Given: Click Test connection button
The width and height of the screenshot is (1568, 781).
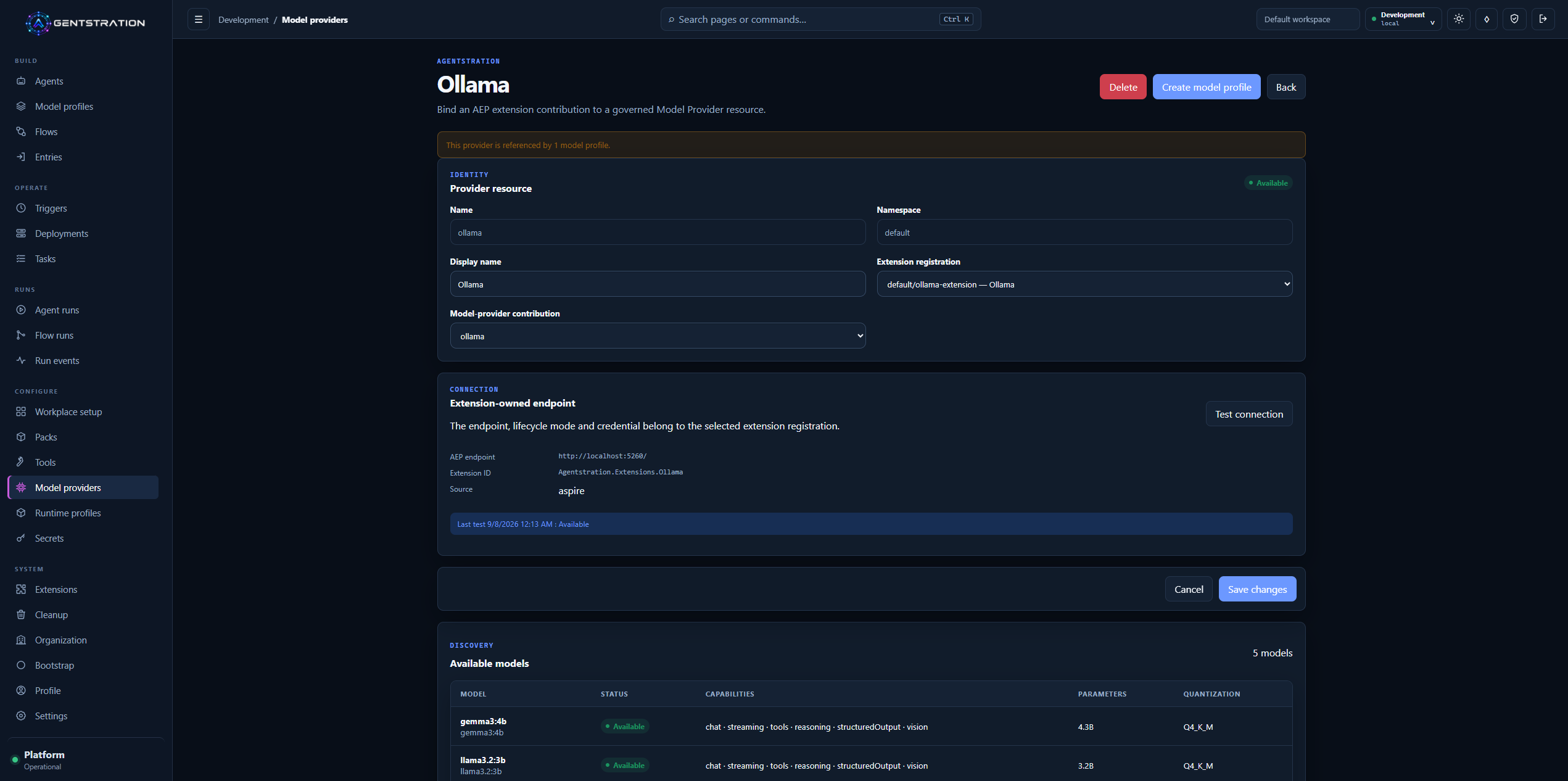Looking at the screenshot, I should 1249,414.
